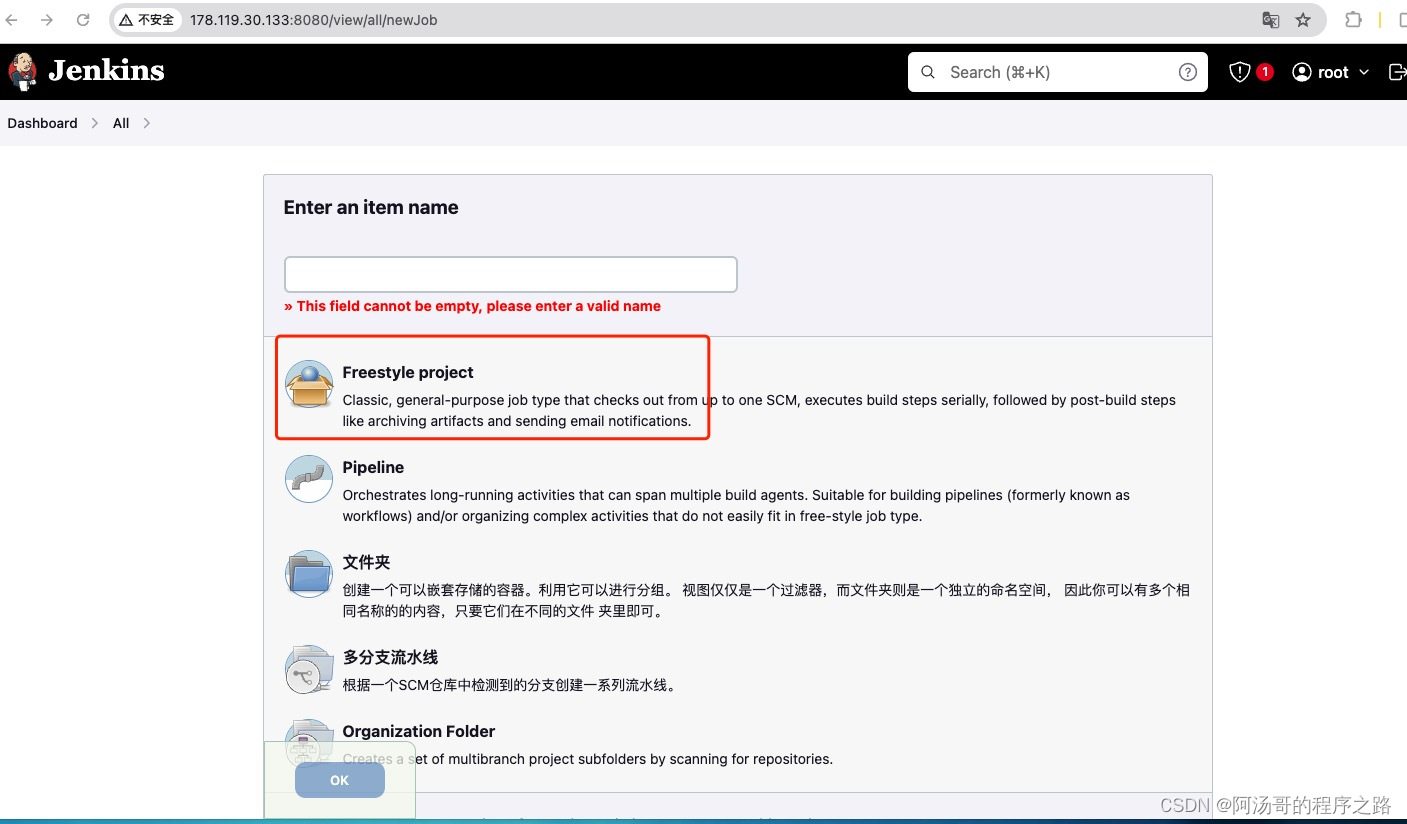The width and height of the screenshot is (1407, 824).
Task: Select the Pipeline pipe icon
Action: [x=309, y=480]
